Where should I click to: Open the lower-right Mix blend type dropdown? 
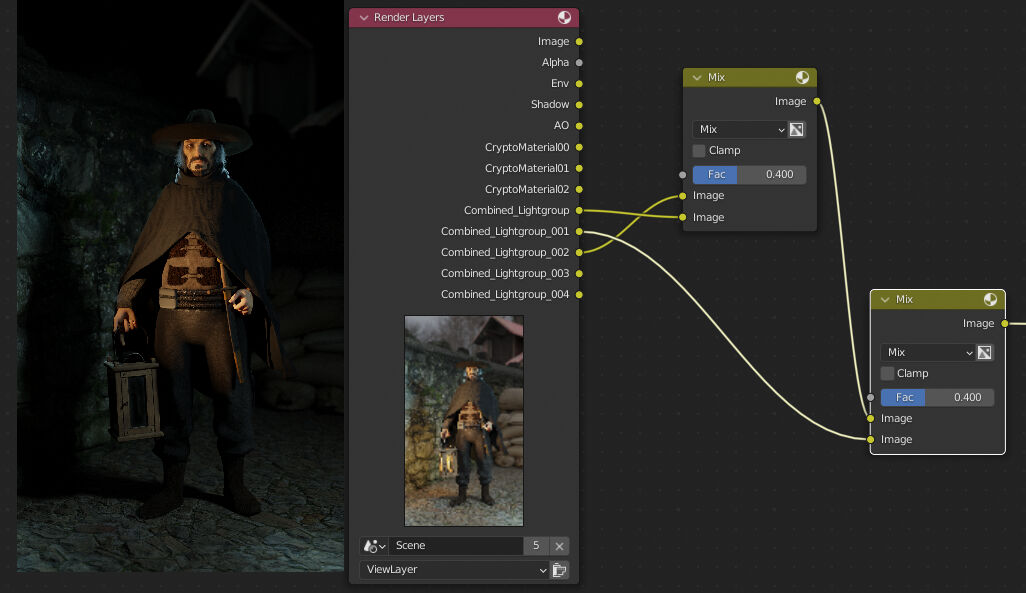pyautogui.click(x=927, y=353)
